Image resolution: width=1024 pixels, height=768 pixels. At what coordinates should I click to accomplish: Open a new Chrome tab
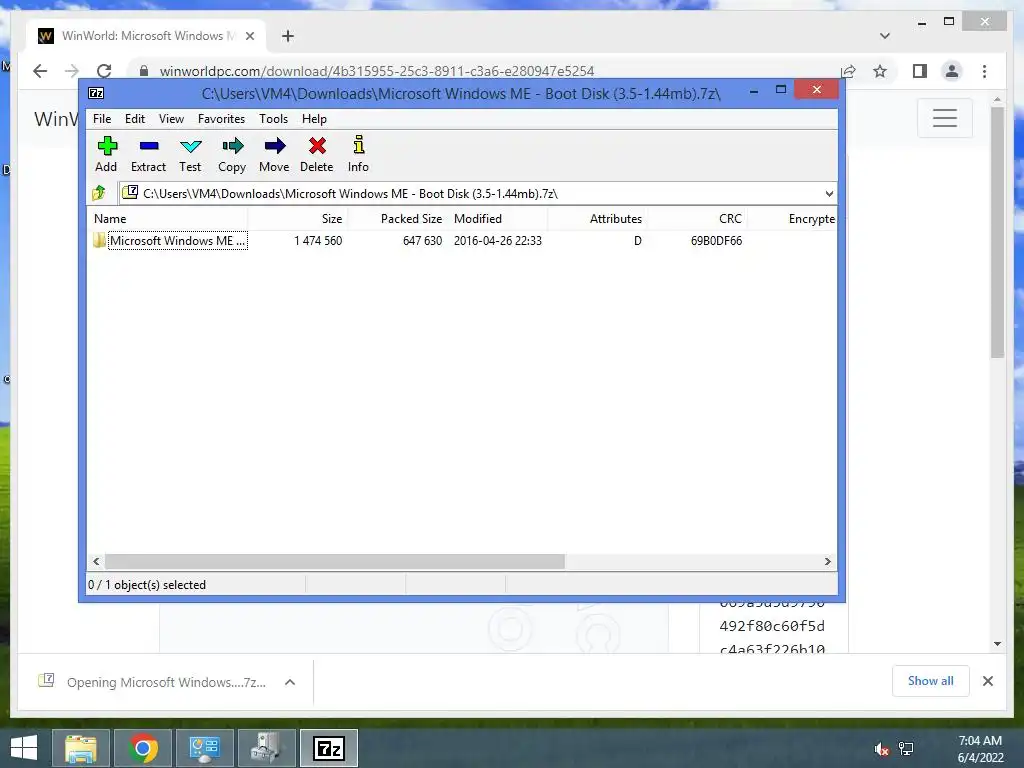(x=288, y=36)
